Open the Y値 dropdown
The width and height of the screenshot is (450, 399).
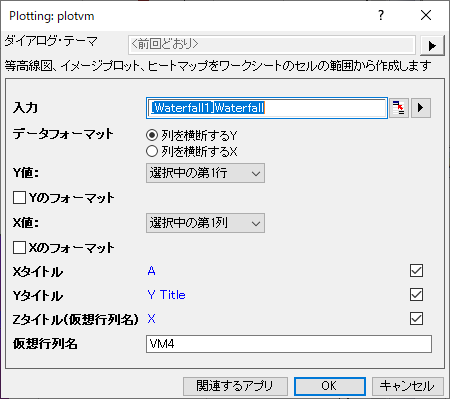pyautogui.click(x=205, y=173)
